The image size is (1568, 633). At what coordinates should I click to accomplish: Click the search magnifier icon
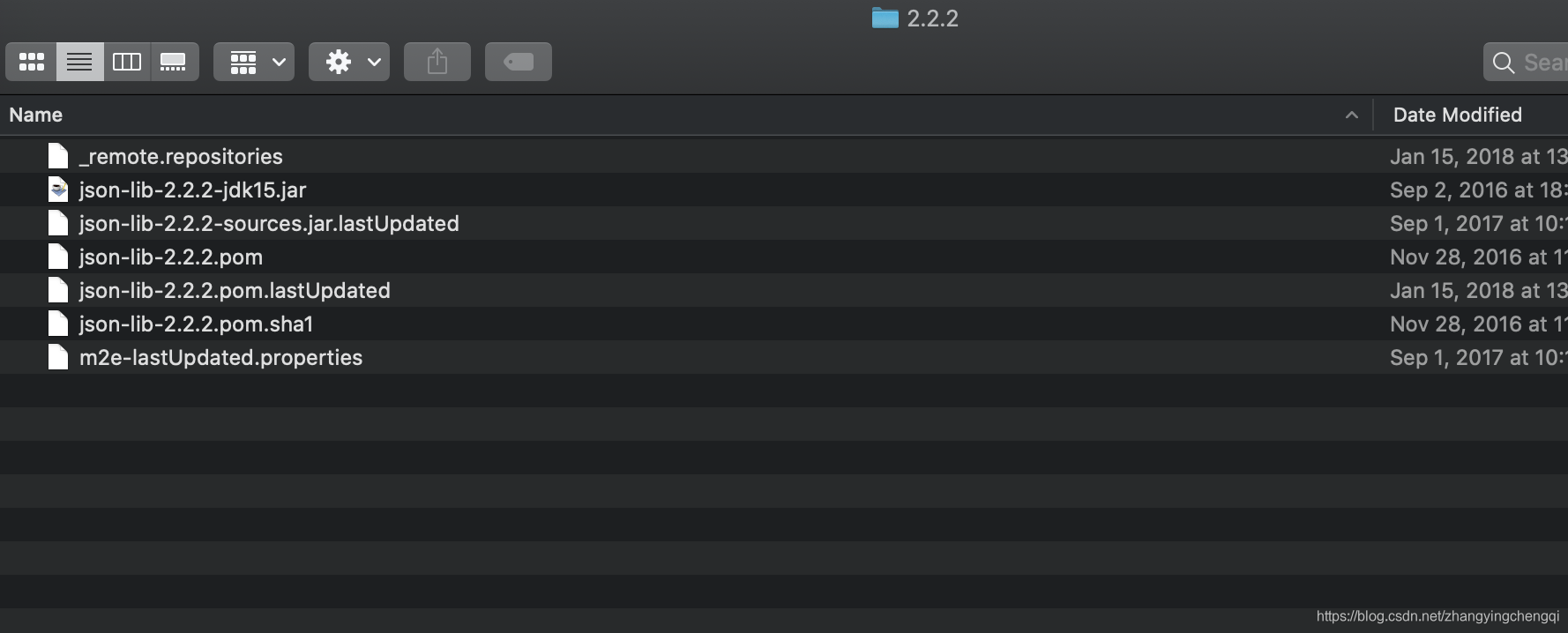pyautogui.click(x=1504, y=62)
